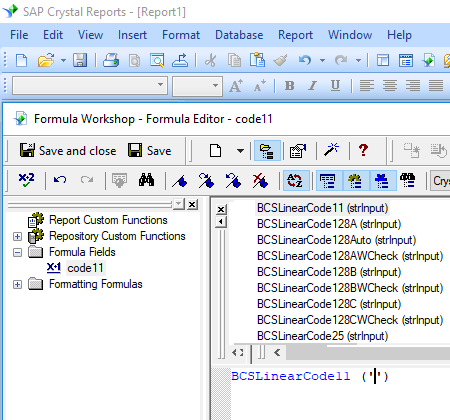450x420 pixels.
Task: Open the font name dropdown
Action: [x=160, y=85]
